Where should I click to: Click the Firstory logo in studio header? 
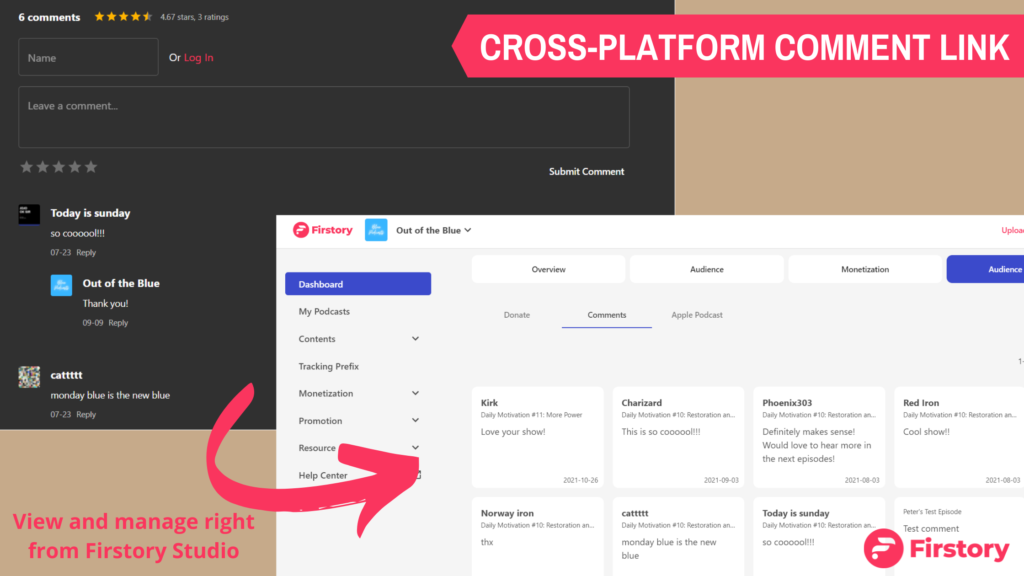323,230
